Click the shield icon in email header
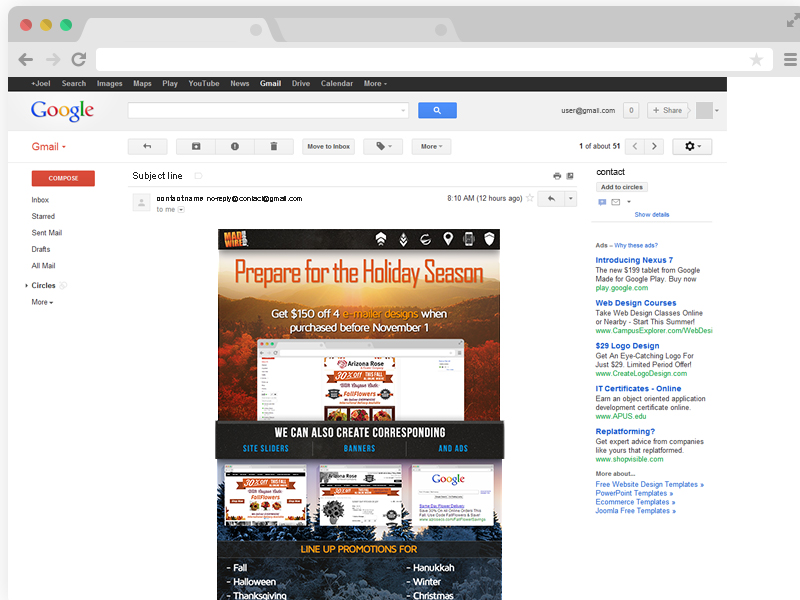This screenshot has width=800, height=600. click(489, 239)
